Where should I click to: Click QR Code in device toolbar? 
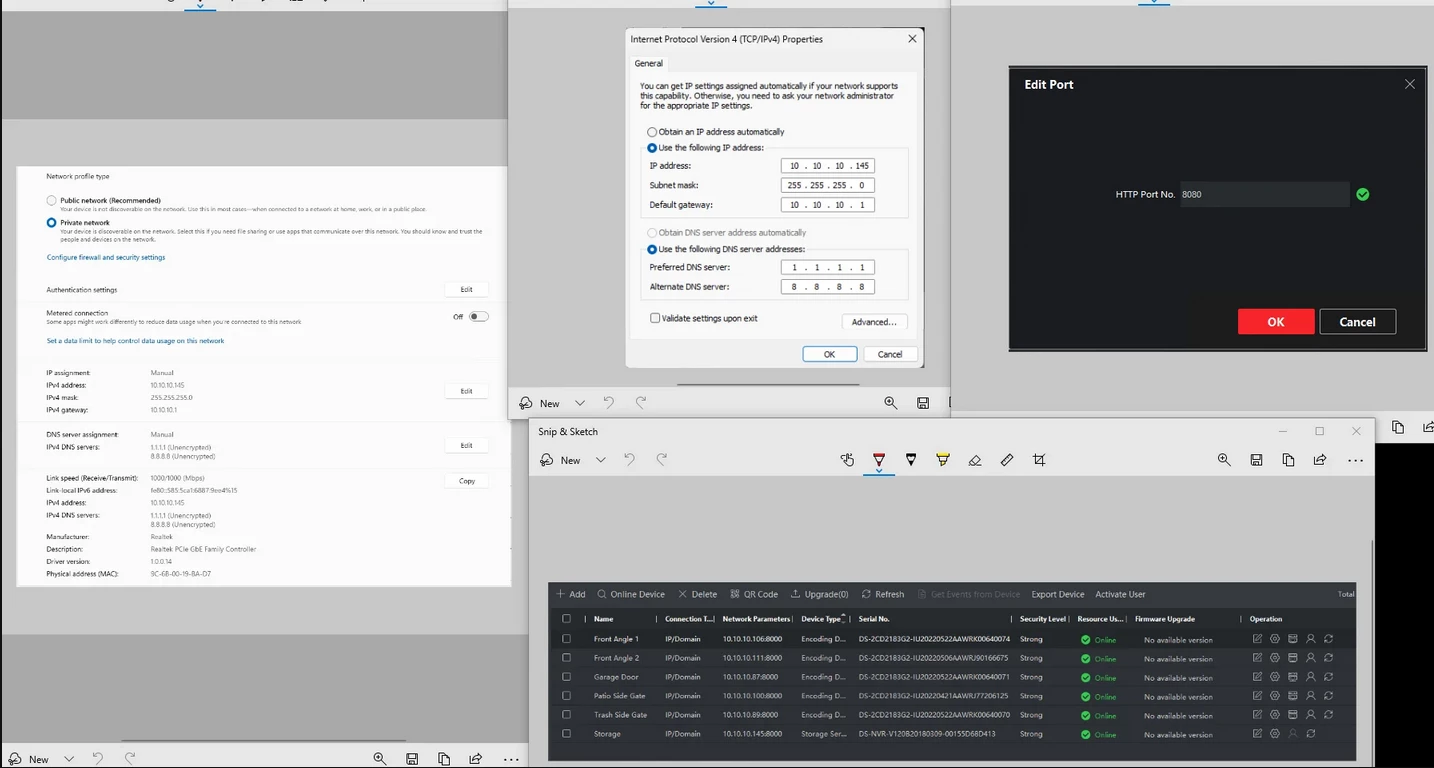coord(754,594)
